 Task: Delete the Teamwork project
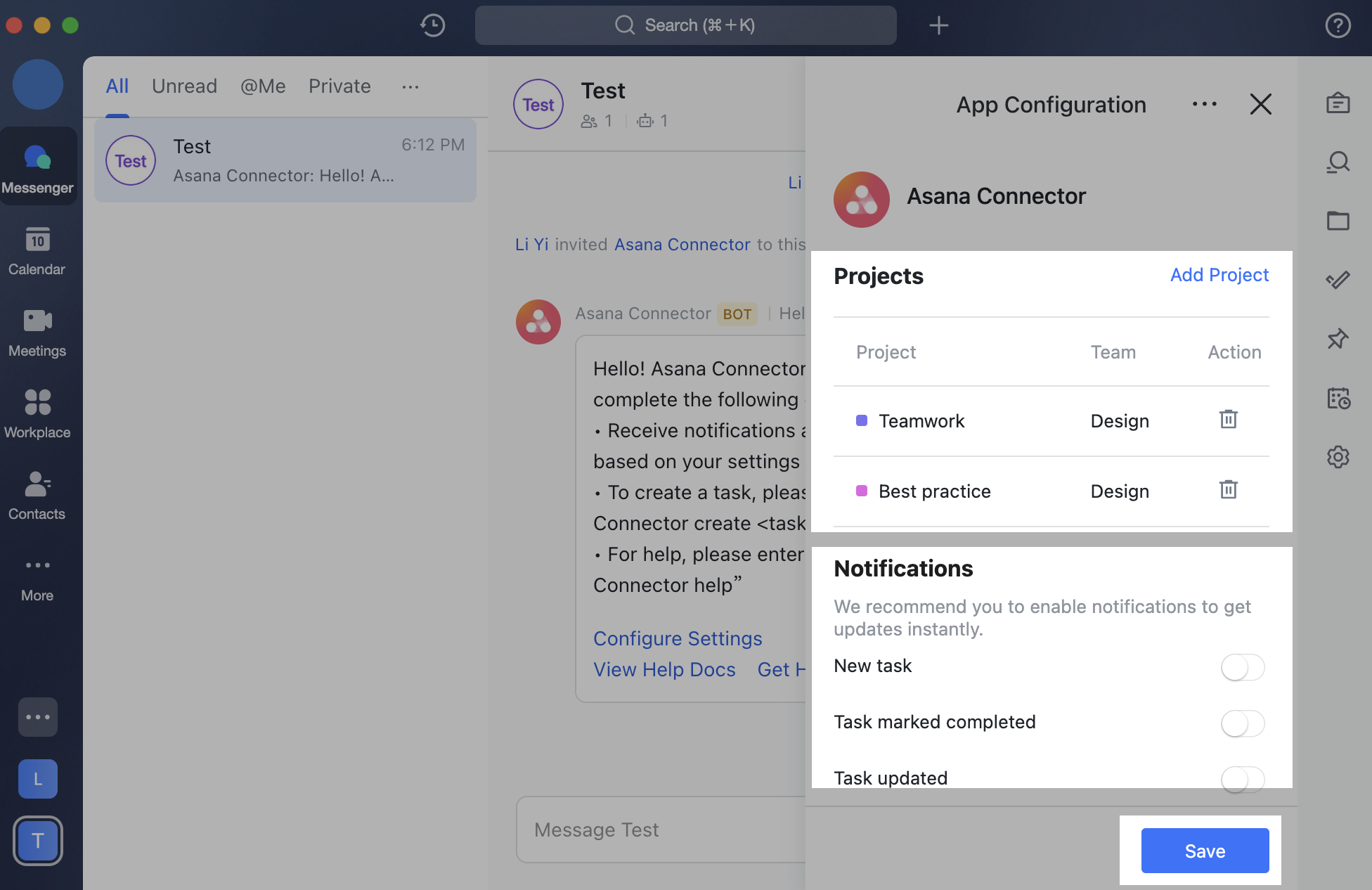pyautogui.click(x=1228, y=420)
